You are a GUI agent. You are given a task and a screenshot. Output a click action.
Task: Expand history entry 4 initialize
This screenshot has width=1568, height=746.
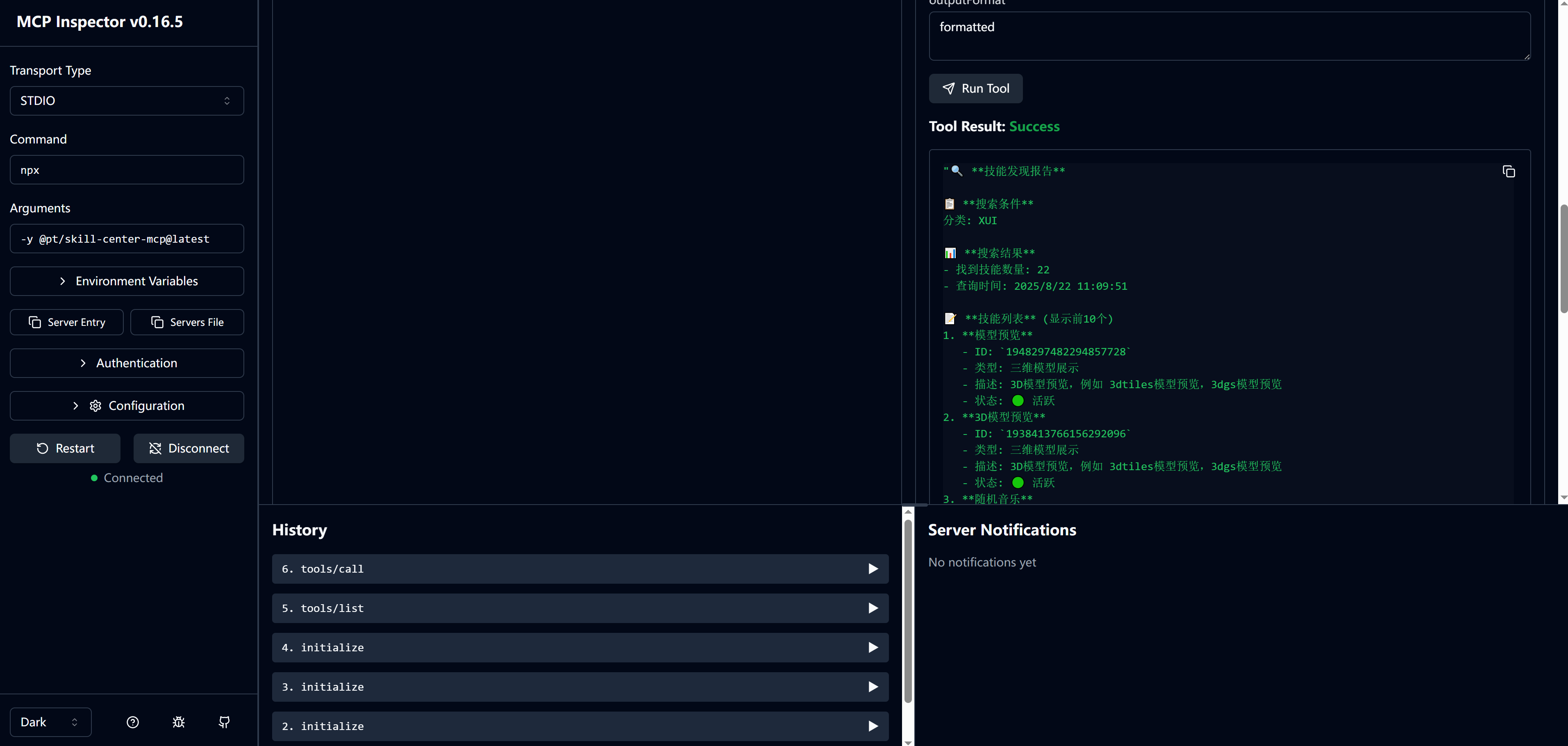[579, 647]
